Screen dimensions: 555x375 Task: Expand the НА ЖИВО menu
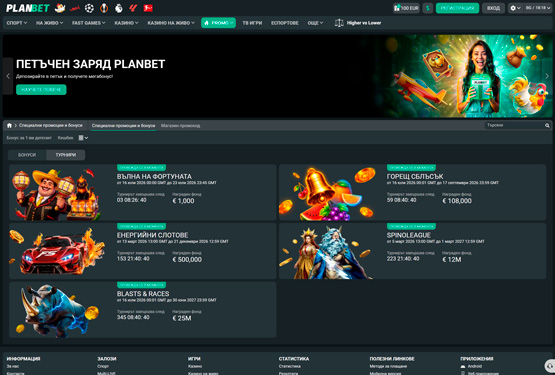coord(49,23)
